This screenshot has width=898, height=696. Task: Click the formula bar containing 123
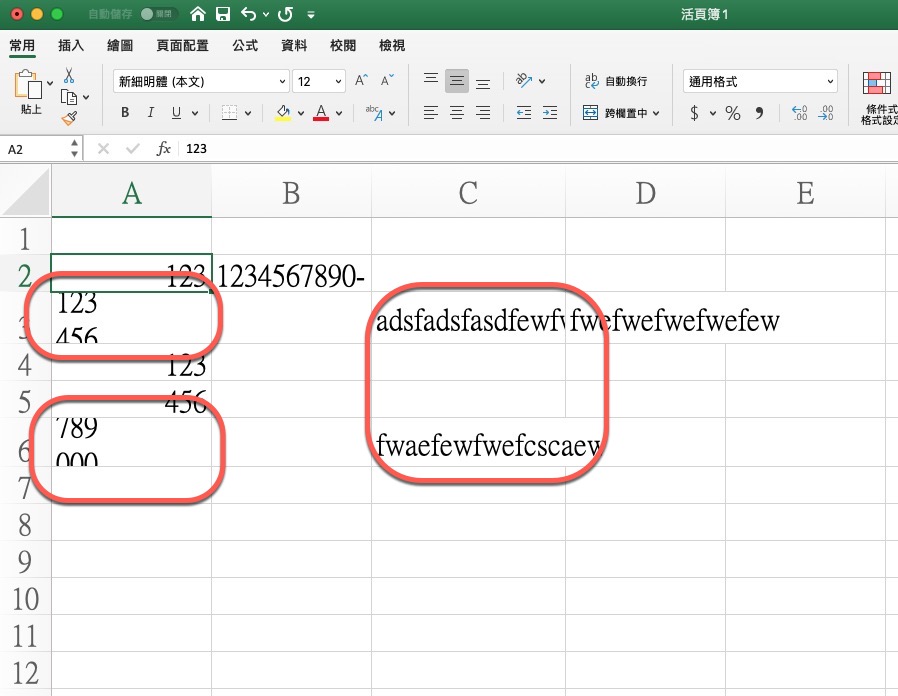(538, 149)
